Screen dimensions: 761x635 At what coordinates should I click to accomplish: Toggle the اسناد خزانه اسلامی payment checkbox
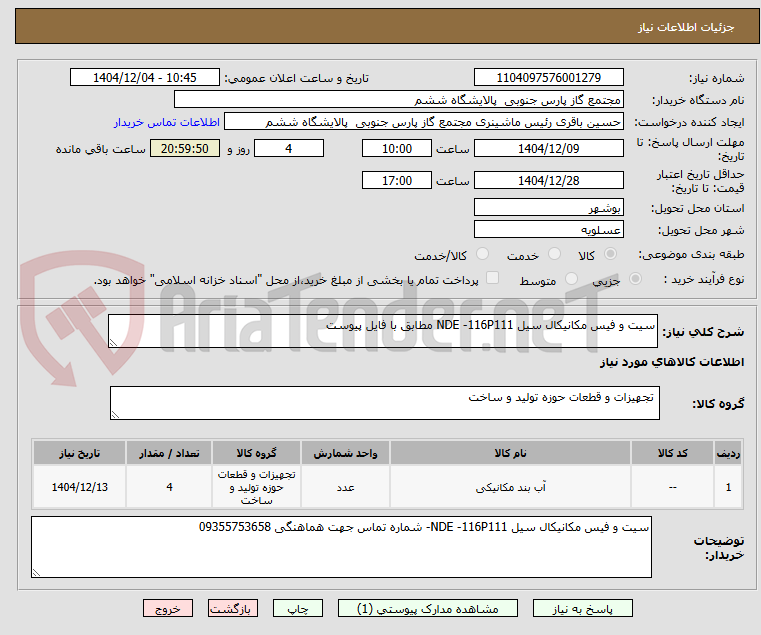(492, 278)
